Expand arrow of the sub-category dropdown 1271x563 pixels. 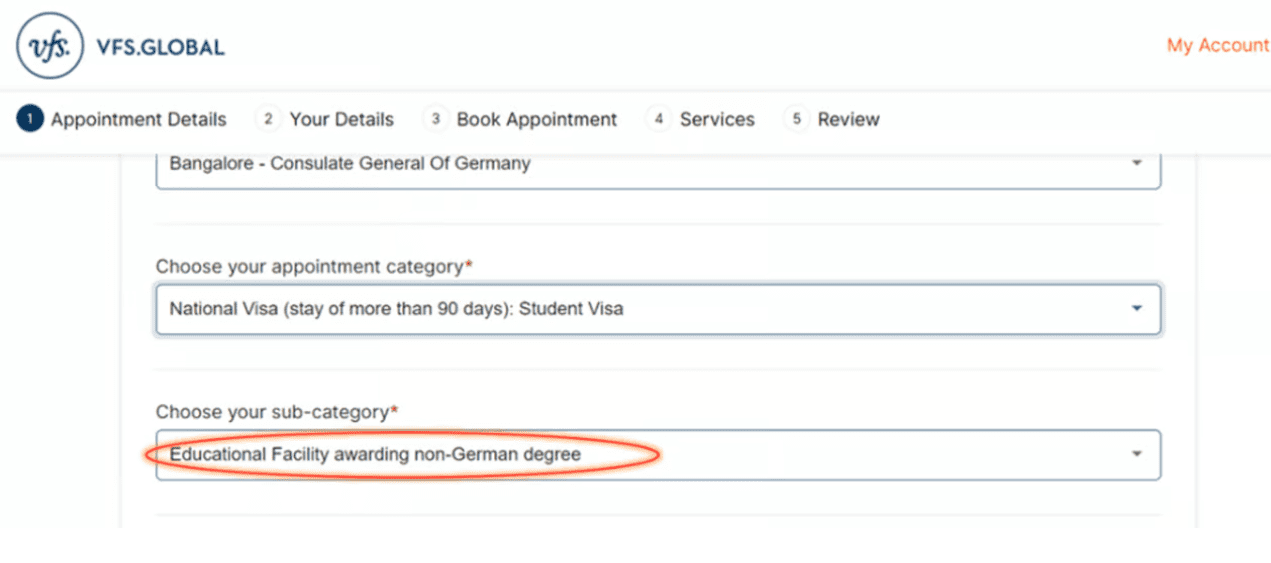[1136, 454]
